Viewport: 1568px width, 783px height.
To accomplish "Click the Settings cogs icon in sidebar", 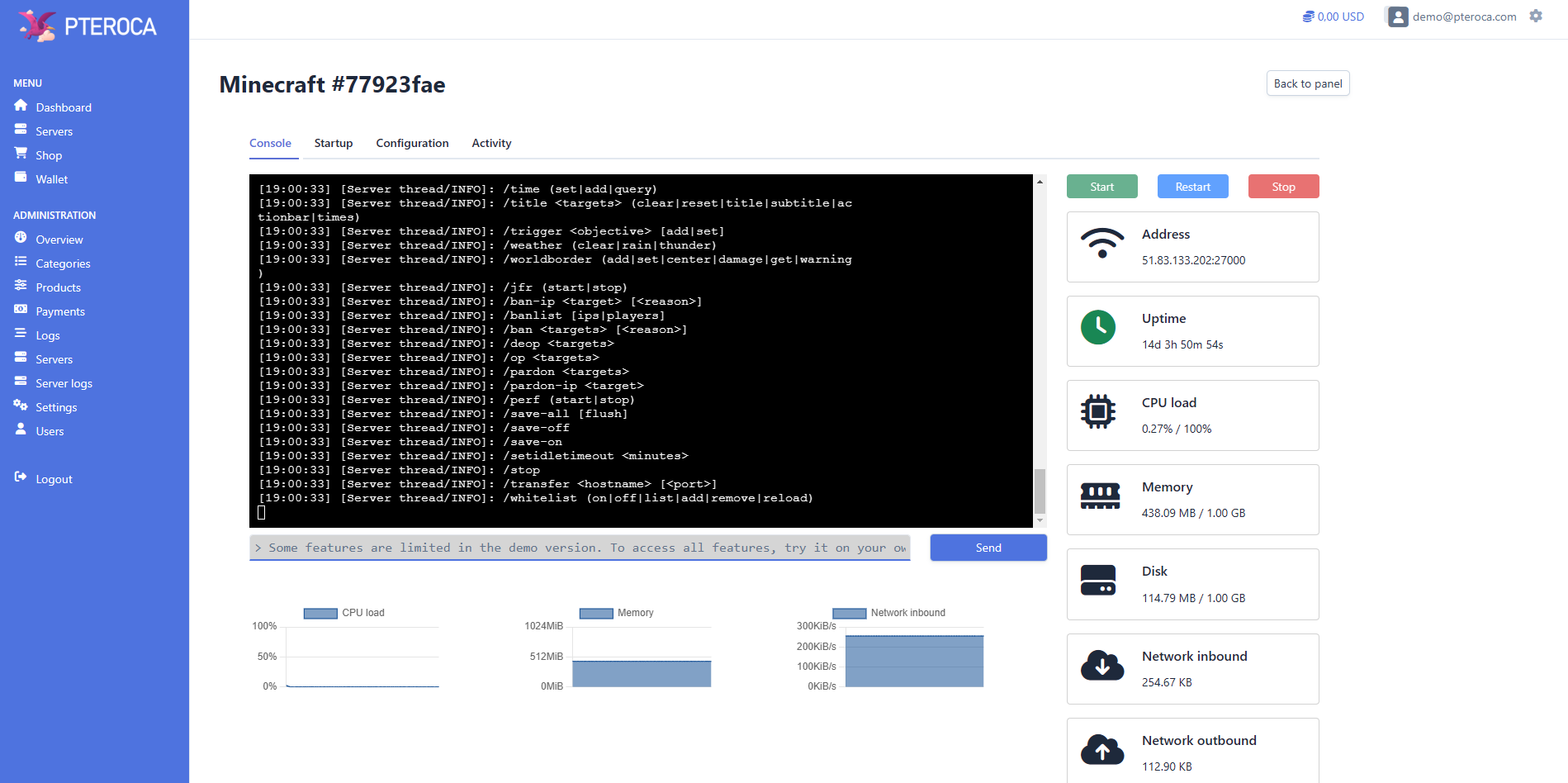I will [x=21, y=406].
